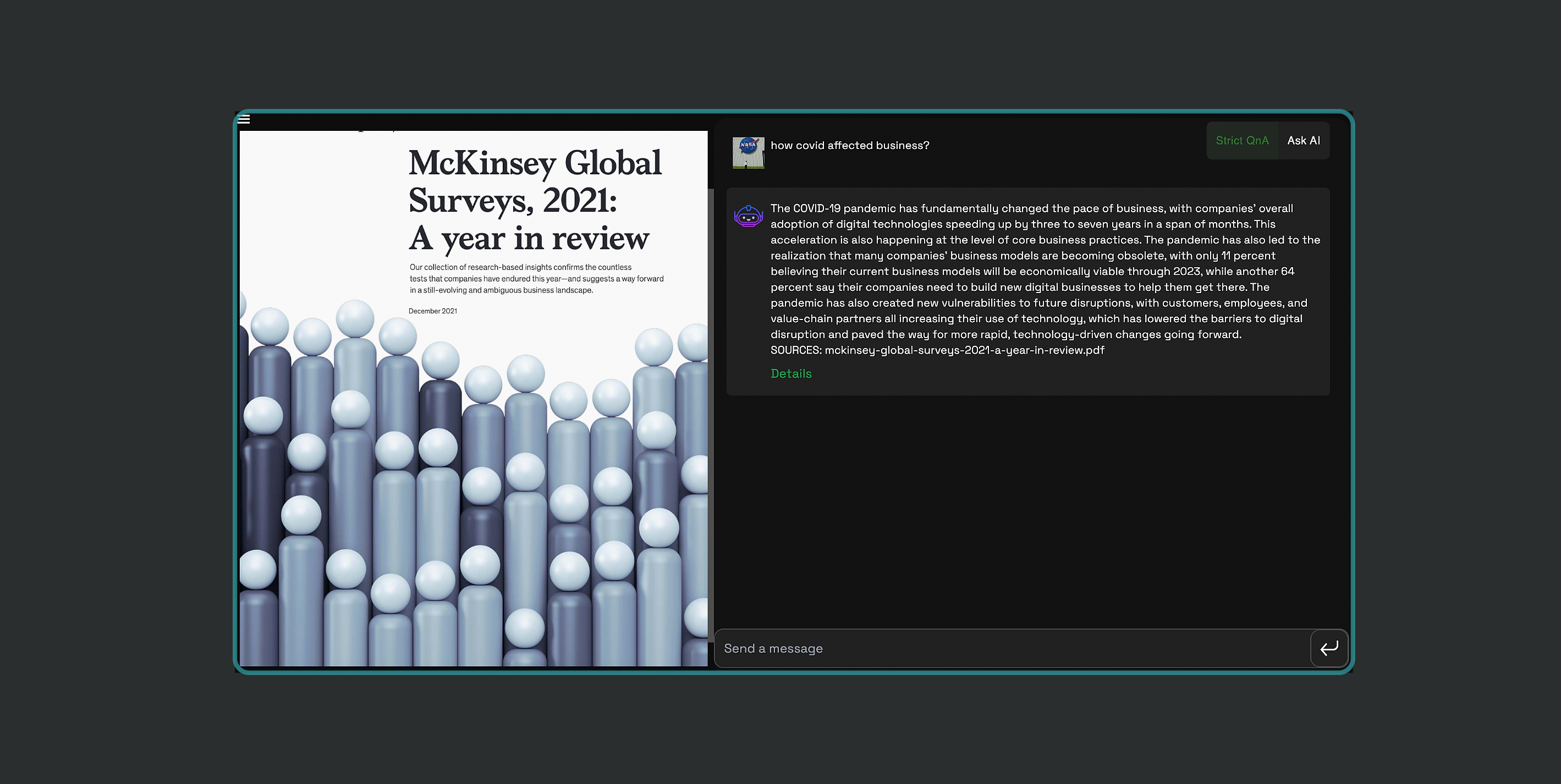This screenshot has width=1561, height=784.
Task: Switch to Ask AI mode
Action: [1303, 141]
